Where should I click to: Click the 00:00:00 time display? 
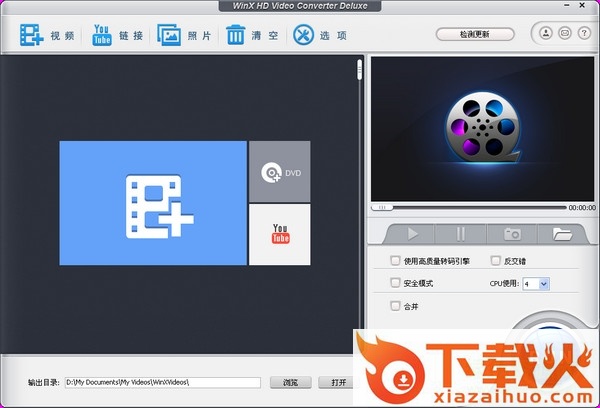click(582, 207)
